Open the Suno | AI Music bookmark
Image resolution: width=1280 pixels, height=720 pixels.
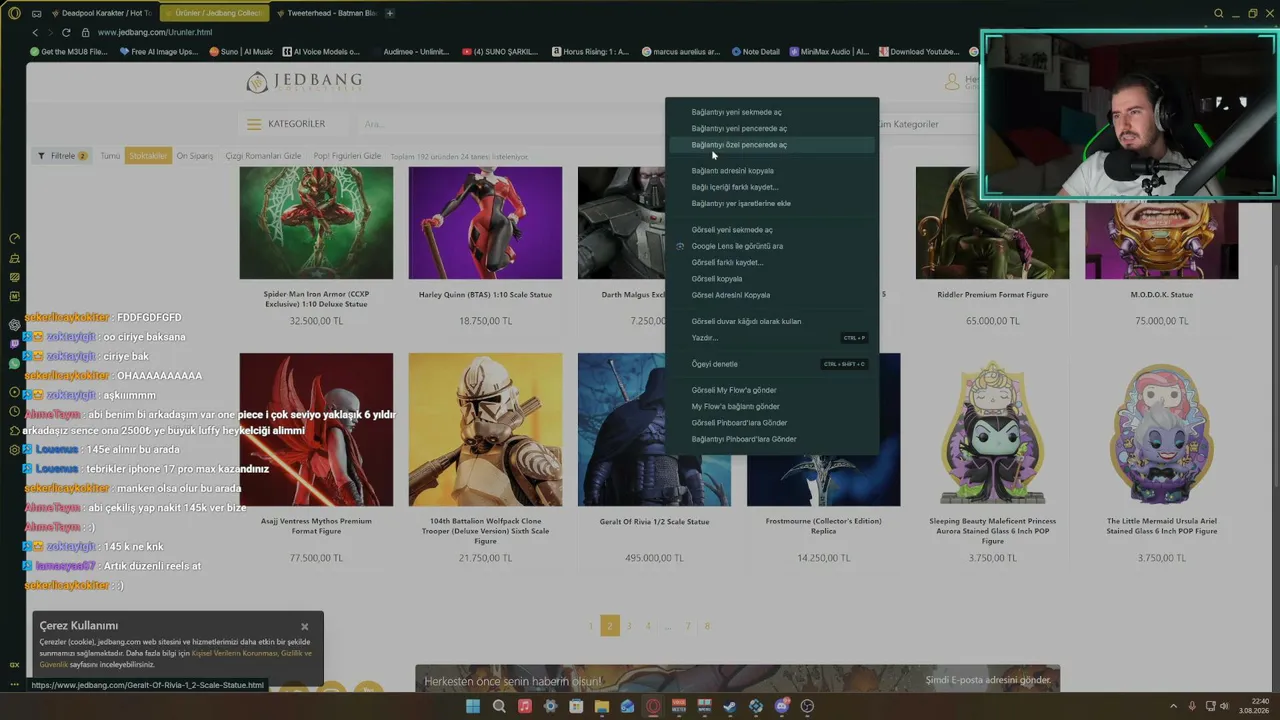tap(241, 52)
